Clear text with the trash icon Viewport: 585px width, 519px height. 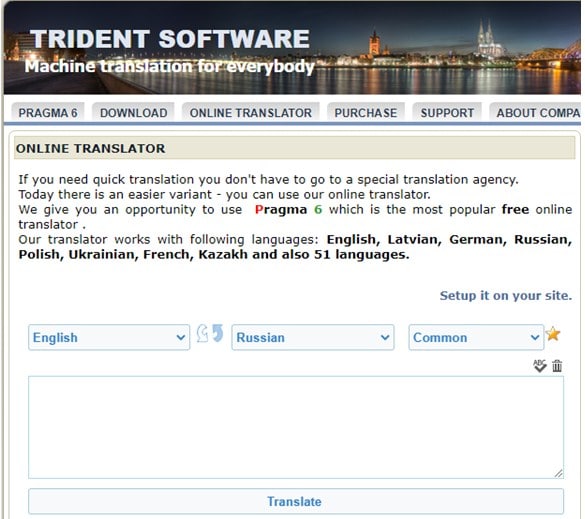click(x=557, y=366)
